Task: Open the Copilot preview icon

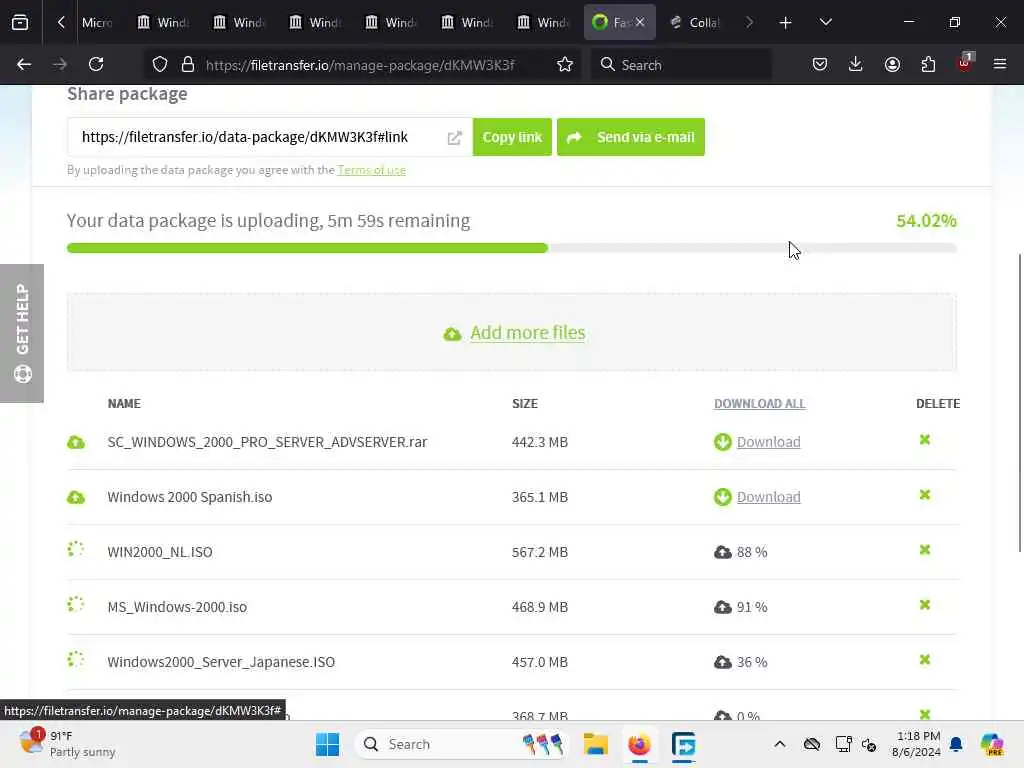Action: click(992, 744)
